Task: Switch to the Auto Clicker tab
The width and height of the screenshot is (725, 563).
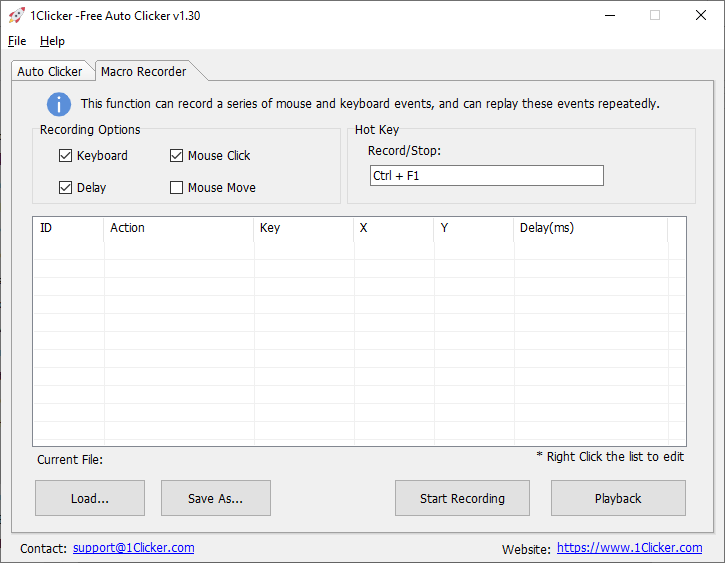Action: 50,72
